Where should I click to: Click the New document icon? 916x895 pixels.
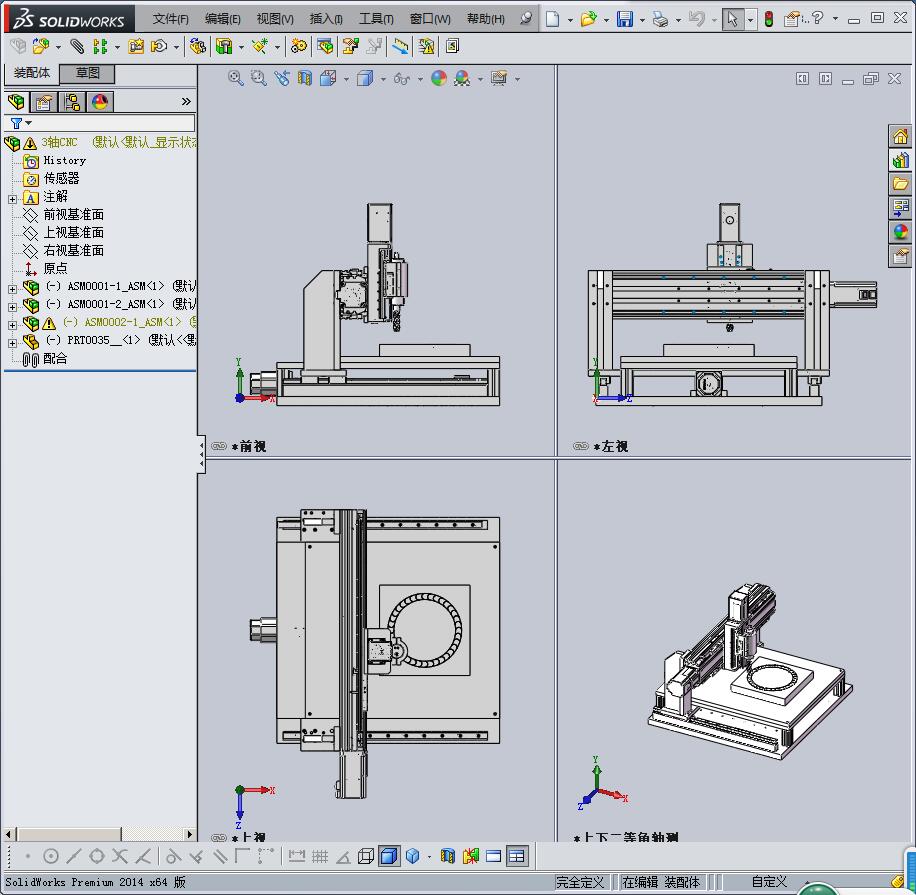click(553, 19)
